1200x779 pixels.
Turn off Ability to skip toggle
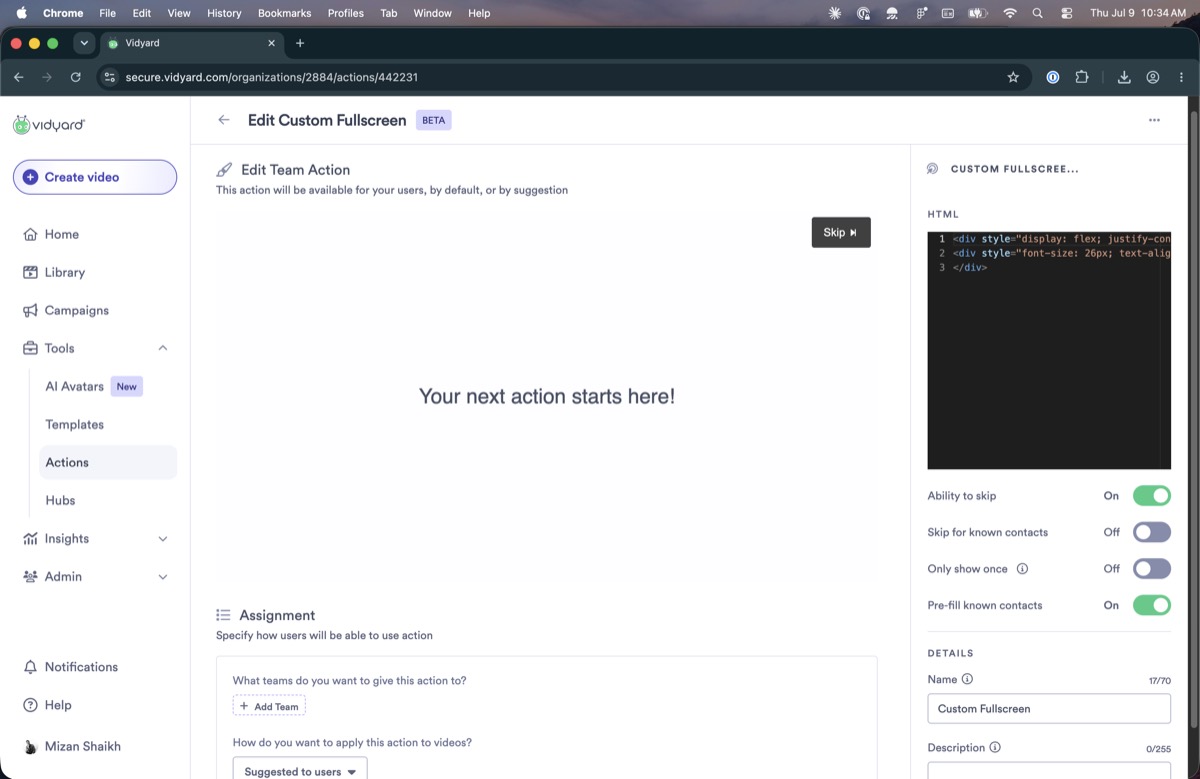point(1151,496)
